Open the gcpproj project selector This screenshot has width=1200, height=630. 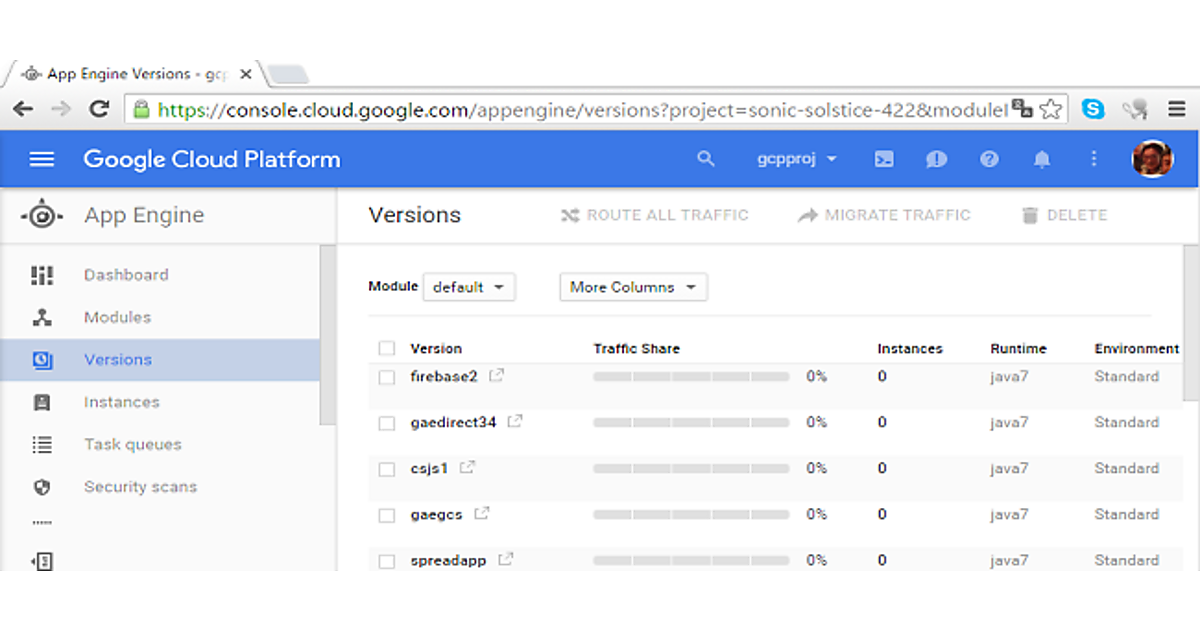[797, 159]
